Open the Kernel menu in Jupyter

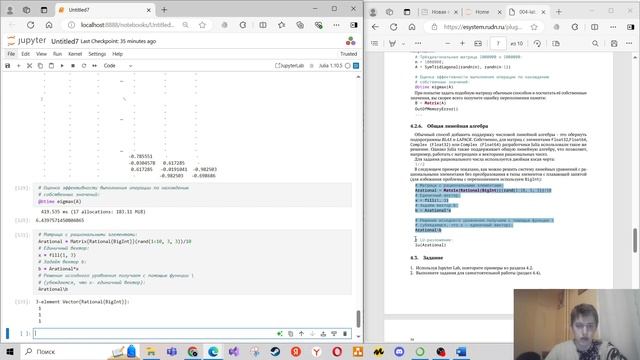click(75, 54)
